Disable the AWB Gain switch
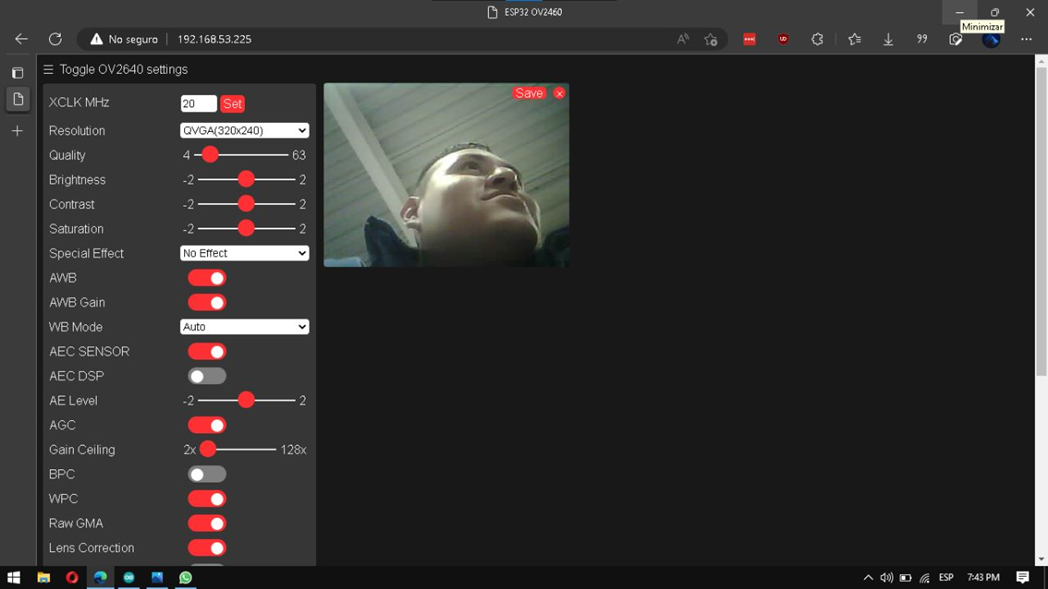Image resolution: width=1048 pixels, height=589 pixels. pyautogui.click(x=206, y=302)
